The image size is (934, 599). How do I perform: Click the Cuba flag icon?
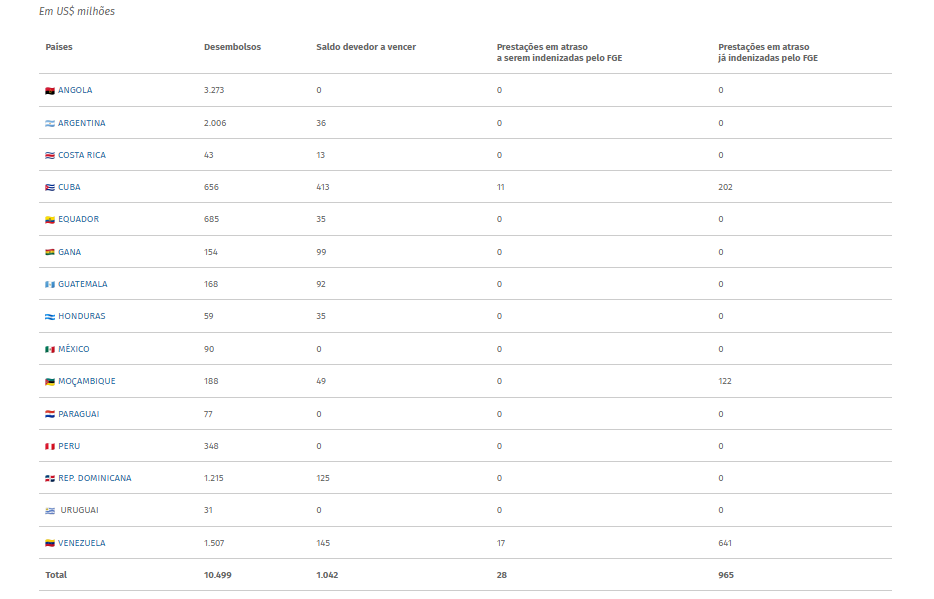(x=50, y=188)
